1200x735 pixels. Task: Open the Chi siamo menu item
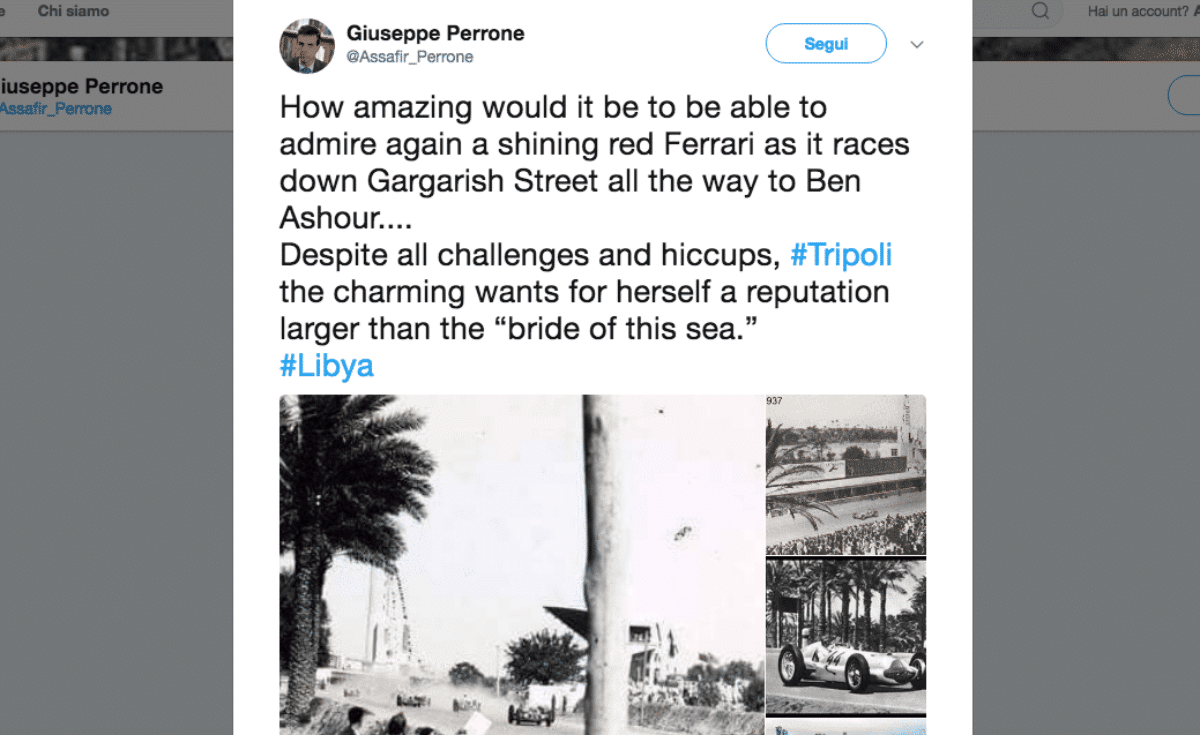click(73, 11)
